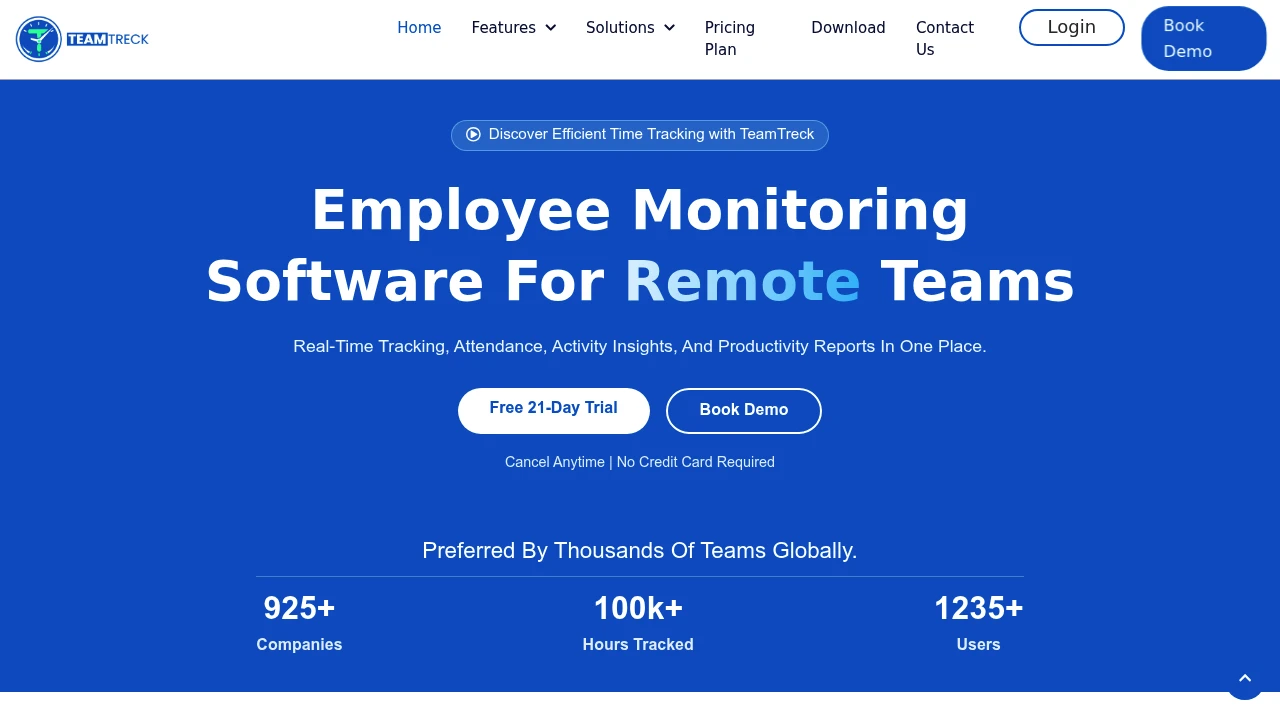Click the 925+ Companies statistic
The height and width of the screenshot is (720, 1280).
(299, 623)
